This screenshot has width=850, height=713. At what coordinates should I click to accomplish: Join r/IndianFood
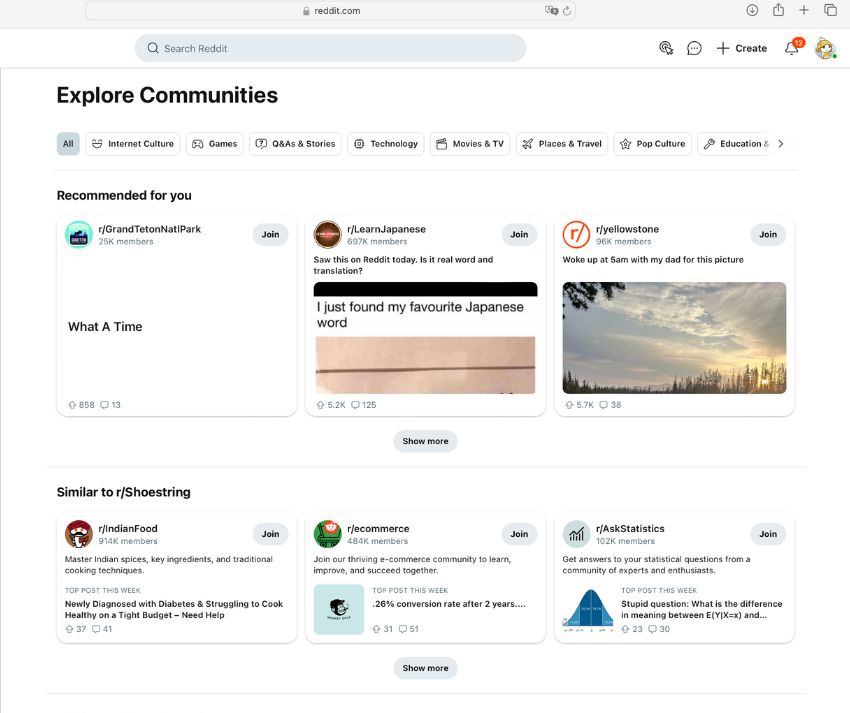271,534
